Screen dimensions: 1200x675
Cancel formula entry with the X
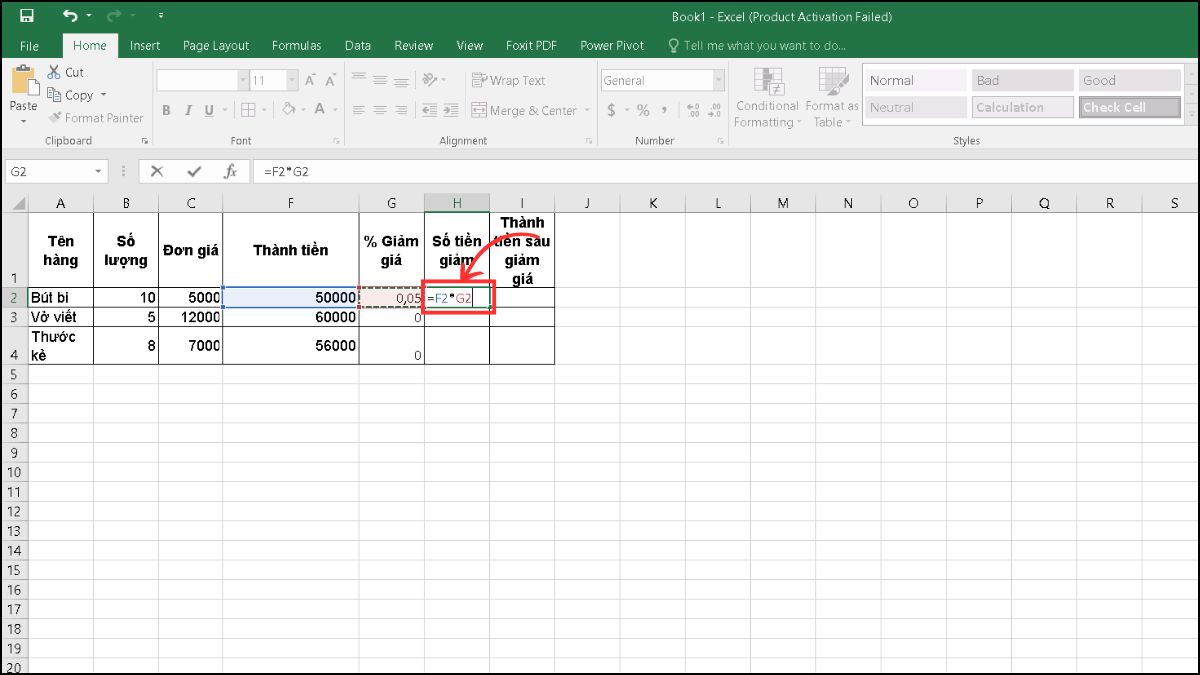pos(156,170)
